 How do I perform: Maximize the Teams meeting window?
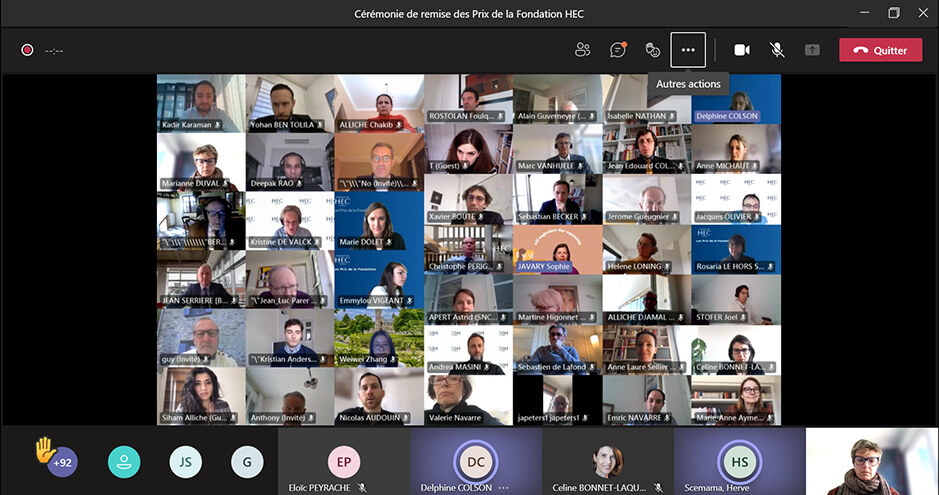coord(893,13)
